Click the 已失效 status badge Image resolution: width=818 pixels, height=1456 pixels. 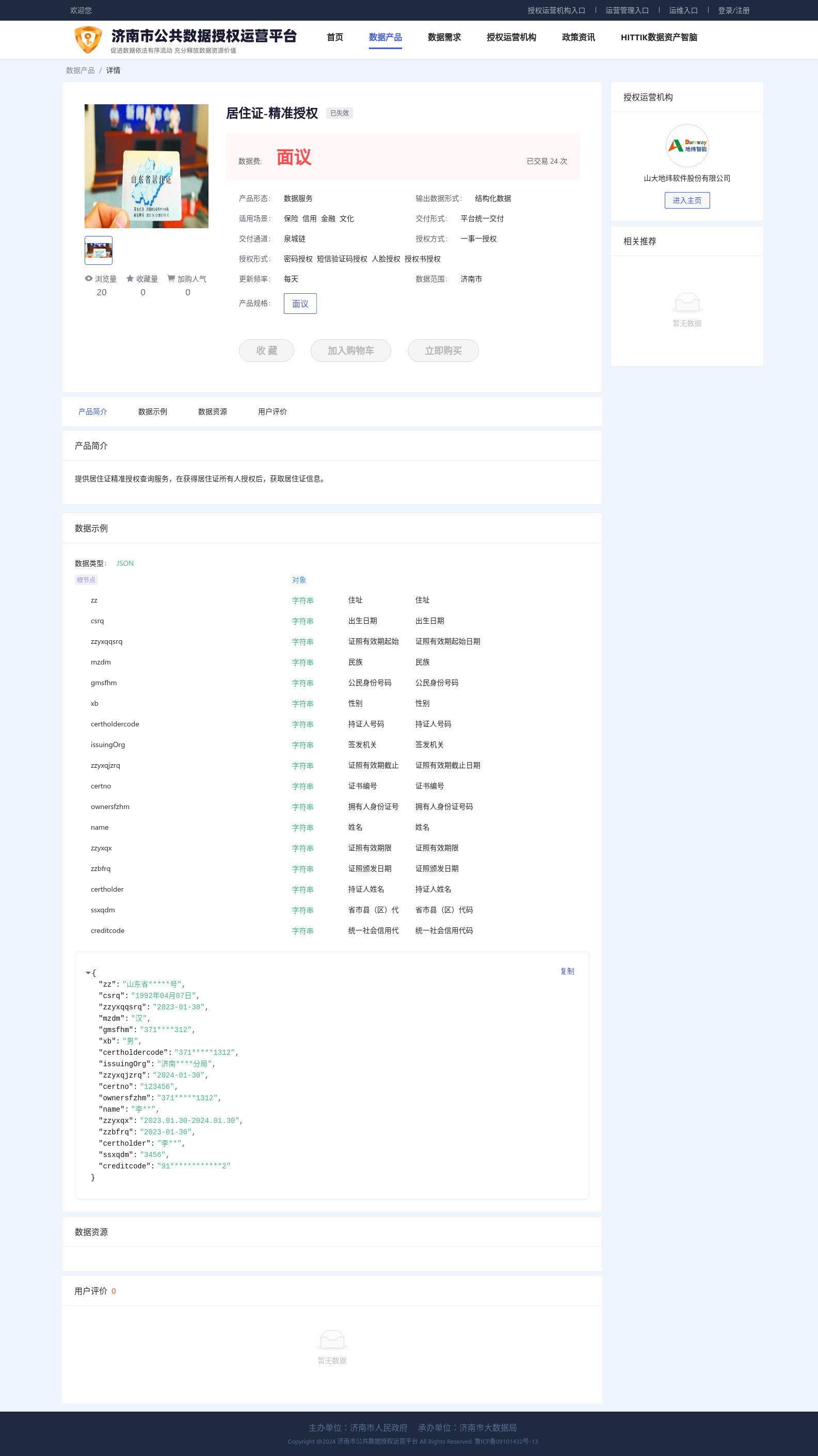[340, 113]
